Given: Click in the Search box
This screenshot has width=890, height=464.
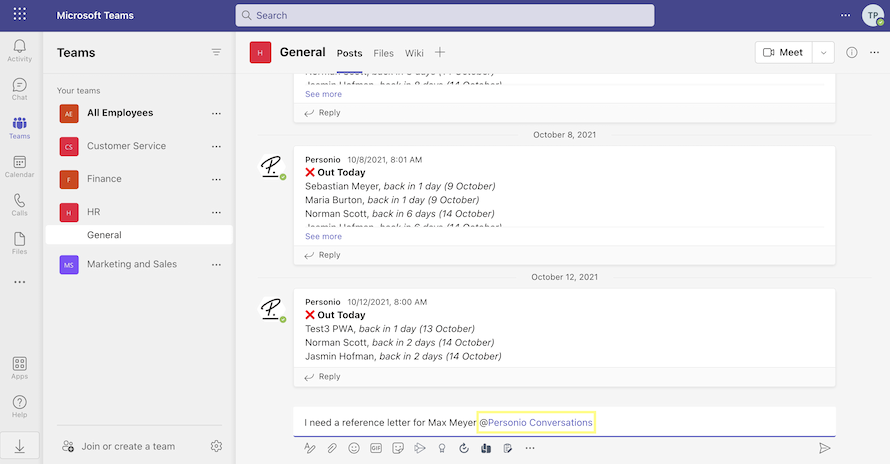Looking at the screenshot, I should 445,15.
